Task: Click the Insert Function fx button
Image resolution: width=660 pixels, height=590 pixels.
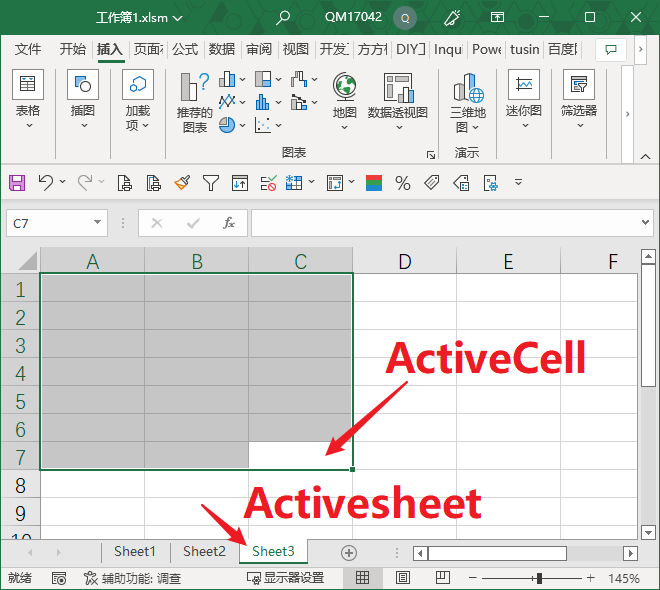Action: coord(229,223)
